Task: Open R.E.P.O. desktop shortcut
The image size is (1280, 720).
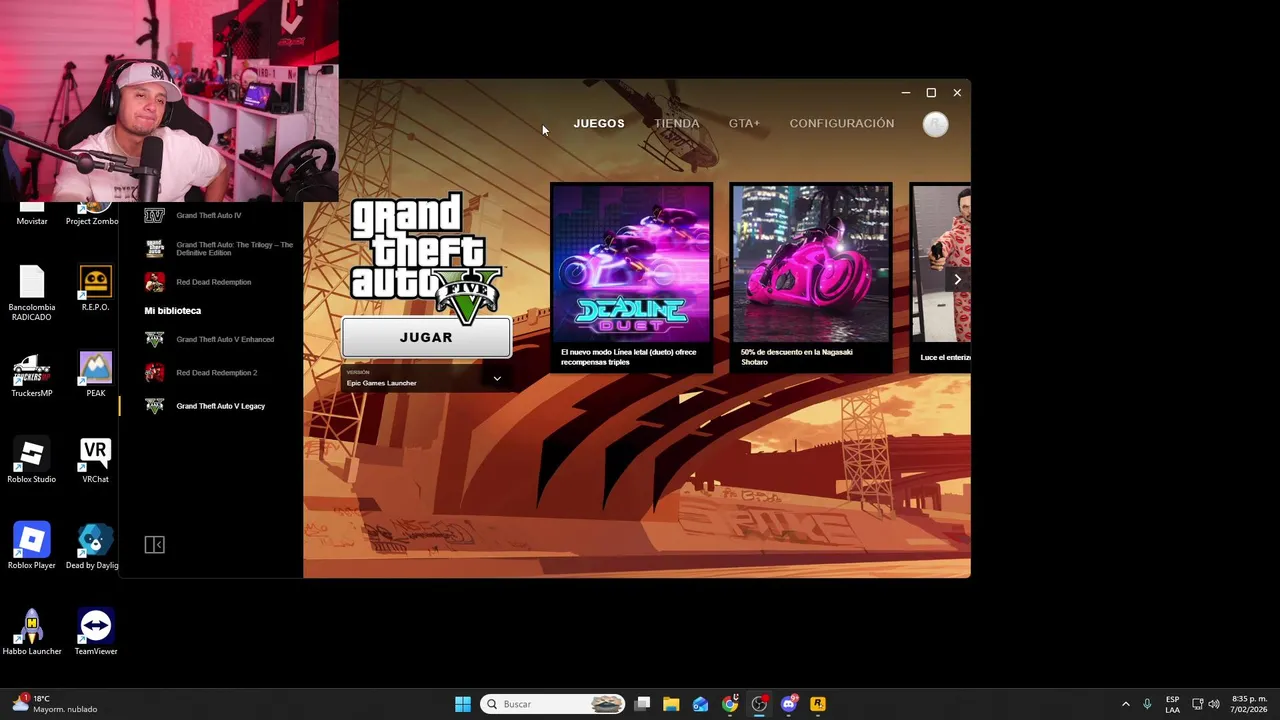Action: [x=95, y=290]
